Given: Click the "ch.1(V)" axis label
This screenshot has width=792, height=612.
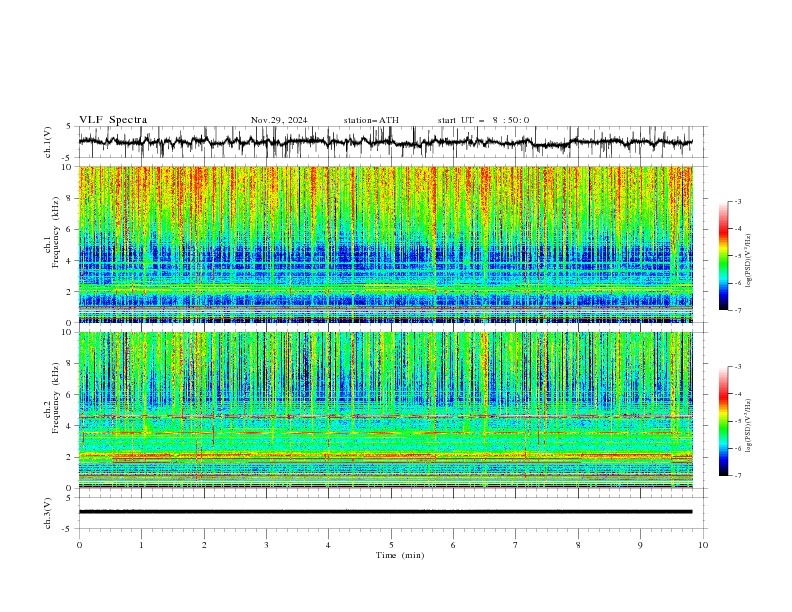Looking at the screenshot, I should pyautogui.click(x=48, y=142).
